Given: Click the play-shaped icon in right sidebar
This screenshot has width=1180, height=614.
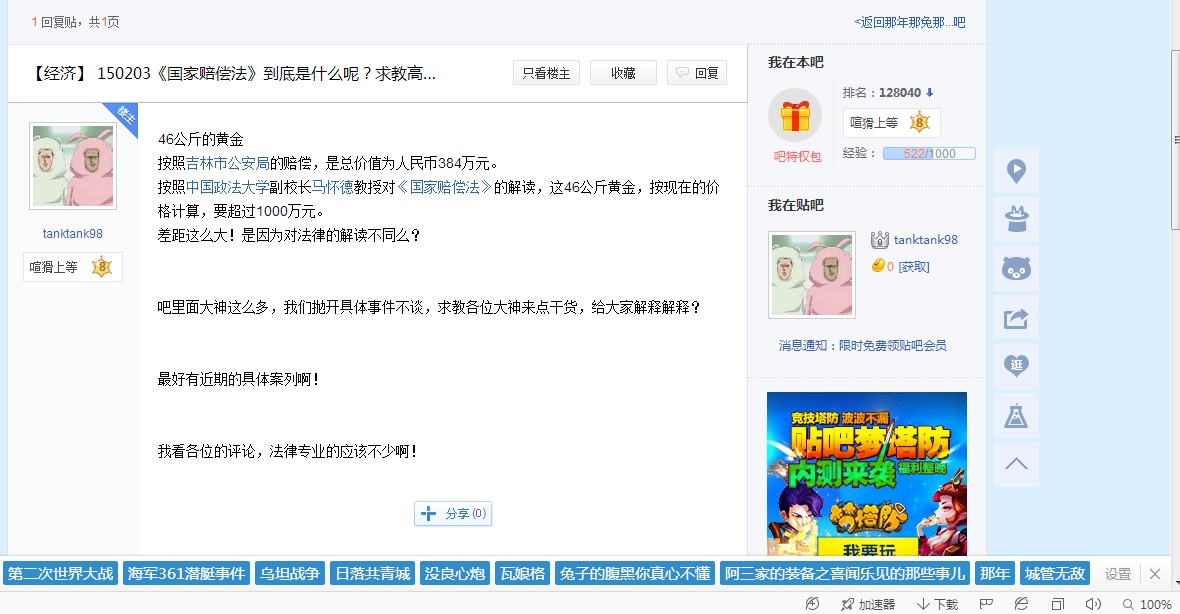Looking at the screenshot, I should 1016,171.
